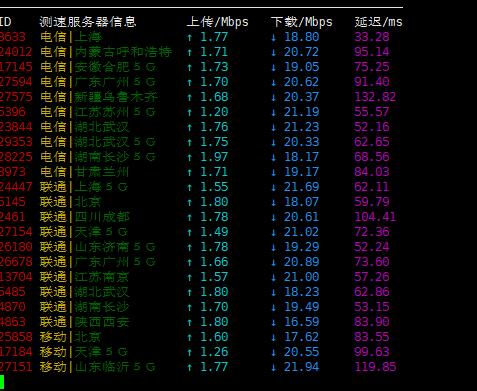Select the 移动 北京 server name

[71, 337]
